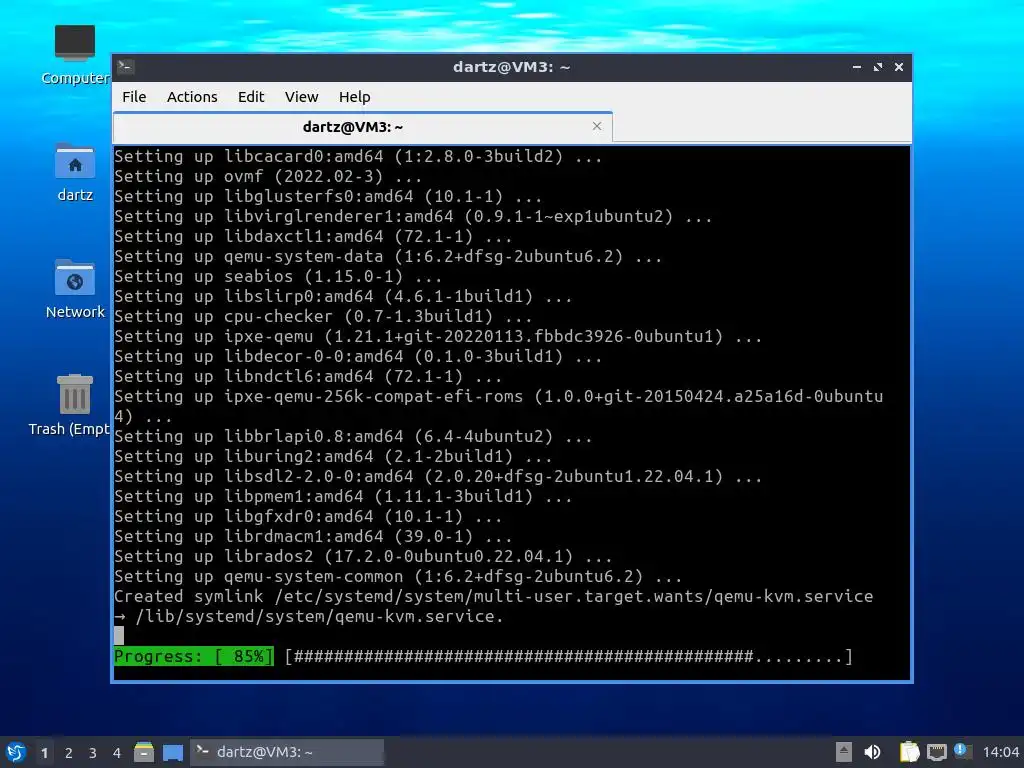1024x768 pixels.
Task: Click the hash-mark progress bar
Action: coord(569,656)
